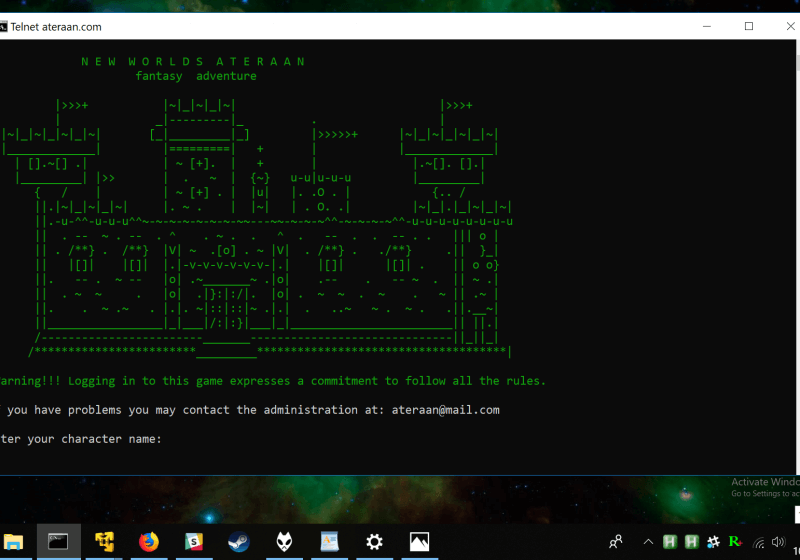Click the ateraan@mail.com email address
Screen dimensions: 800x560
[445, 410]
